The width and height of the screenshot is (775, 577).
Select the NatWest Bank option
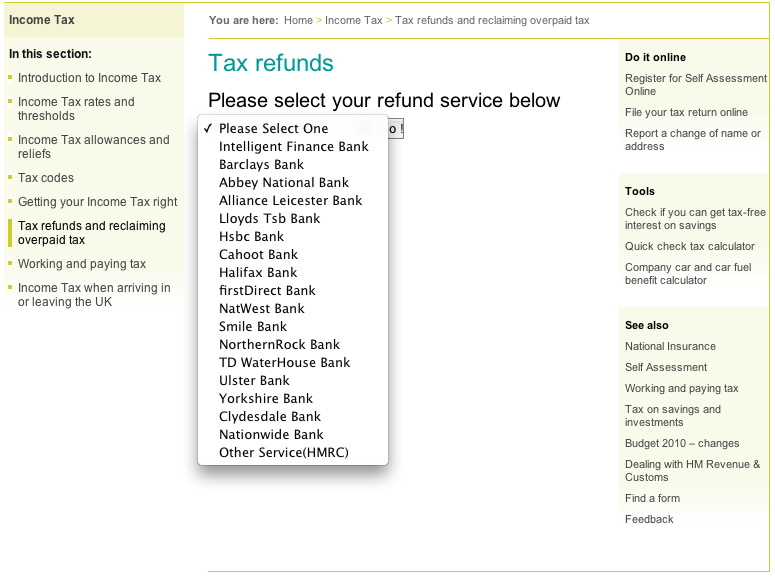tap(261, 309)
